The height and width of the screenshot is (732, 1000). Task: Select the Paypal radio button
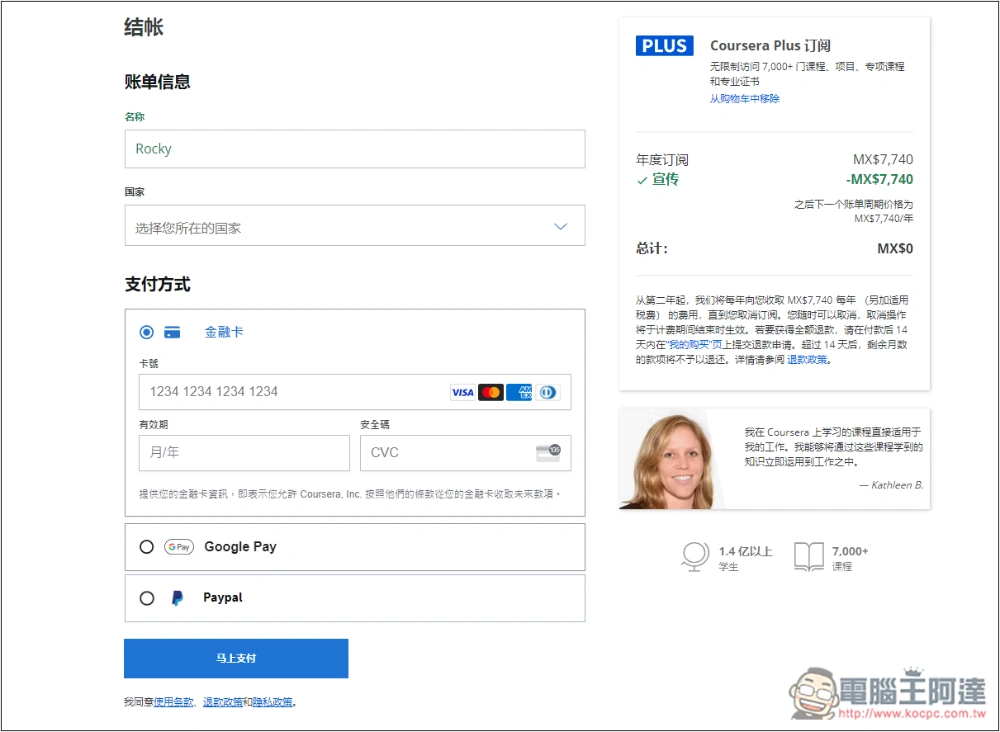[147, 598]
